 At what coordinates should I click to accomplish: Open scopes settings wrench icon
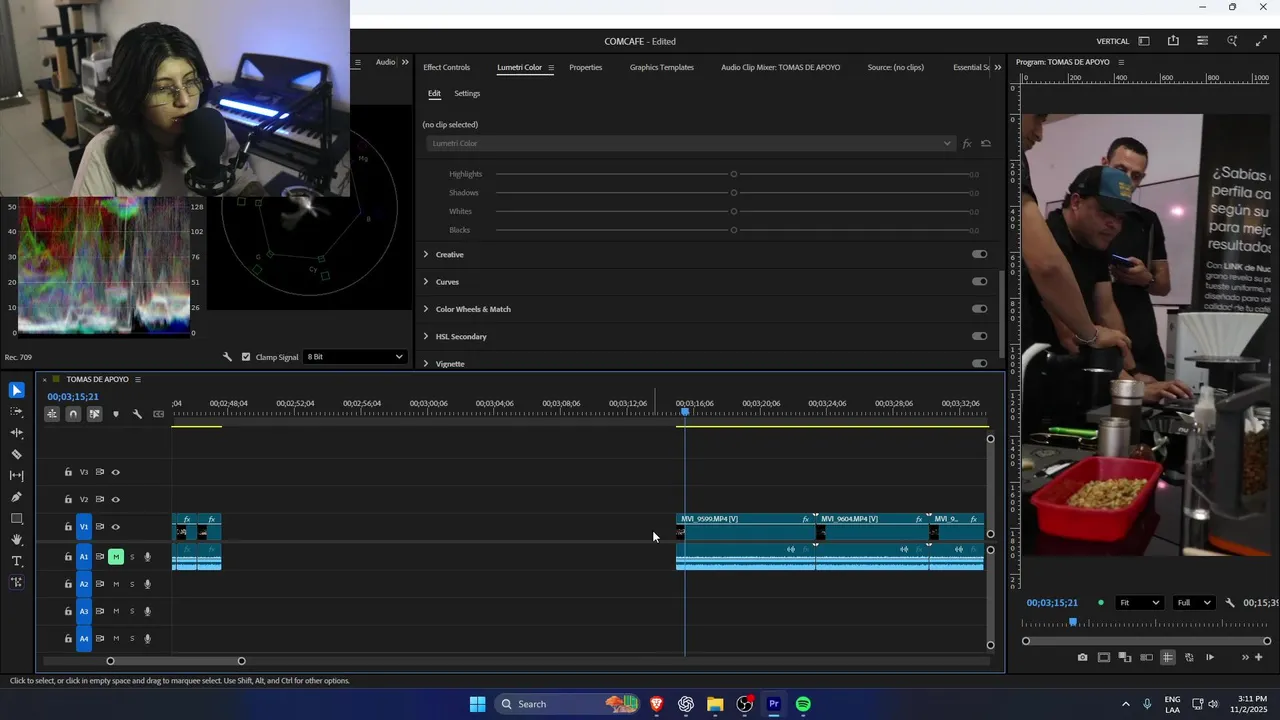coord(227,357)
